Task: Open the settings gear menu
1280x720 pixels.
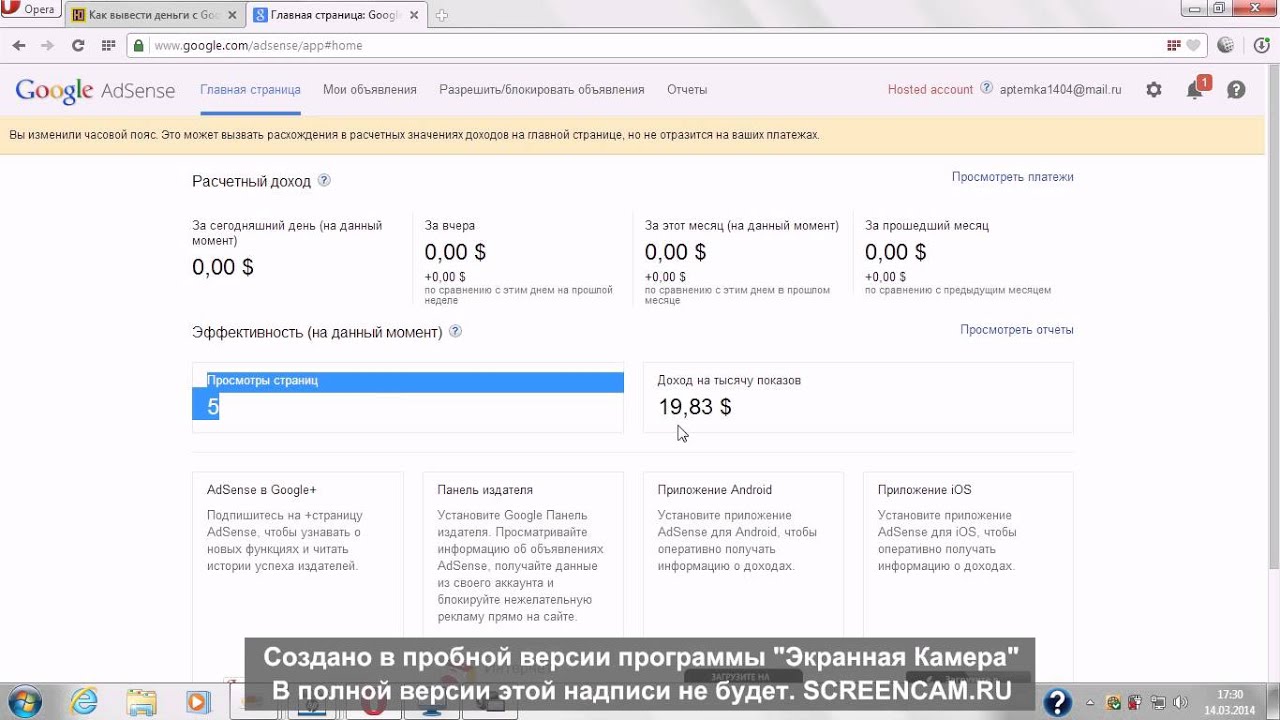Action: (1154, 90)
